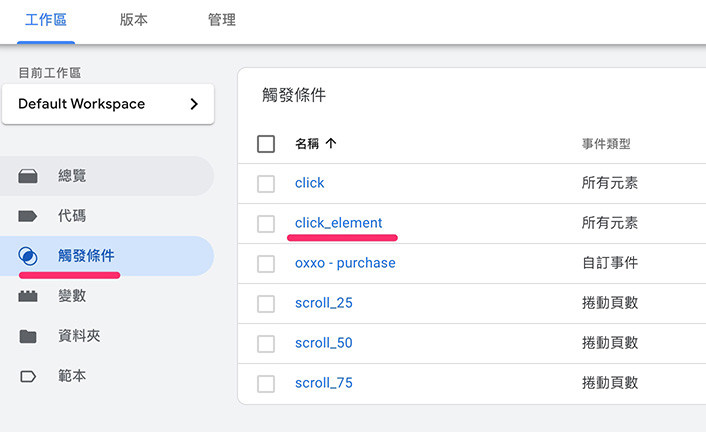Go to 變數 in the sidebar

[x=72, y=296]
